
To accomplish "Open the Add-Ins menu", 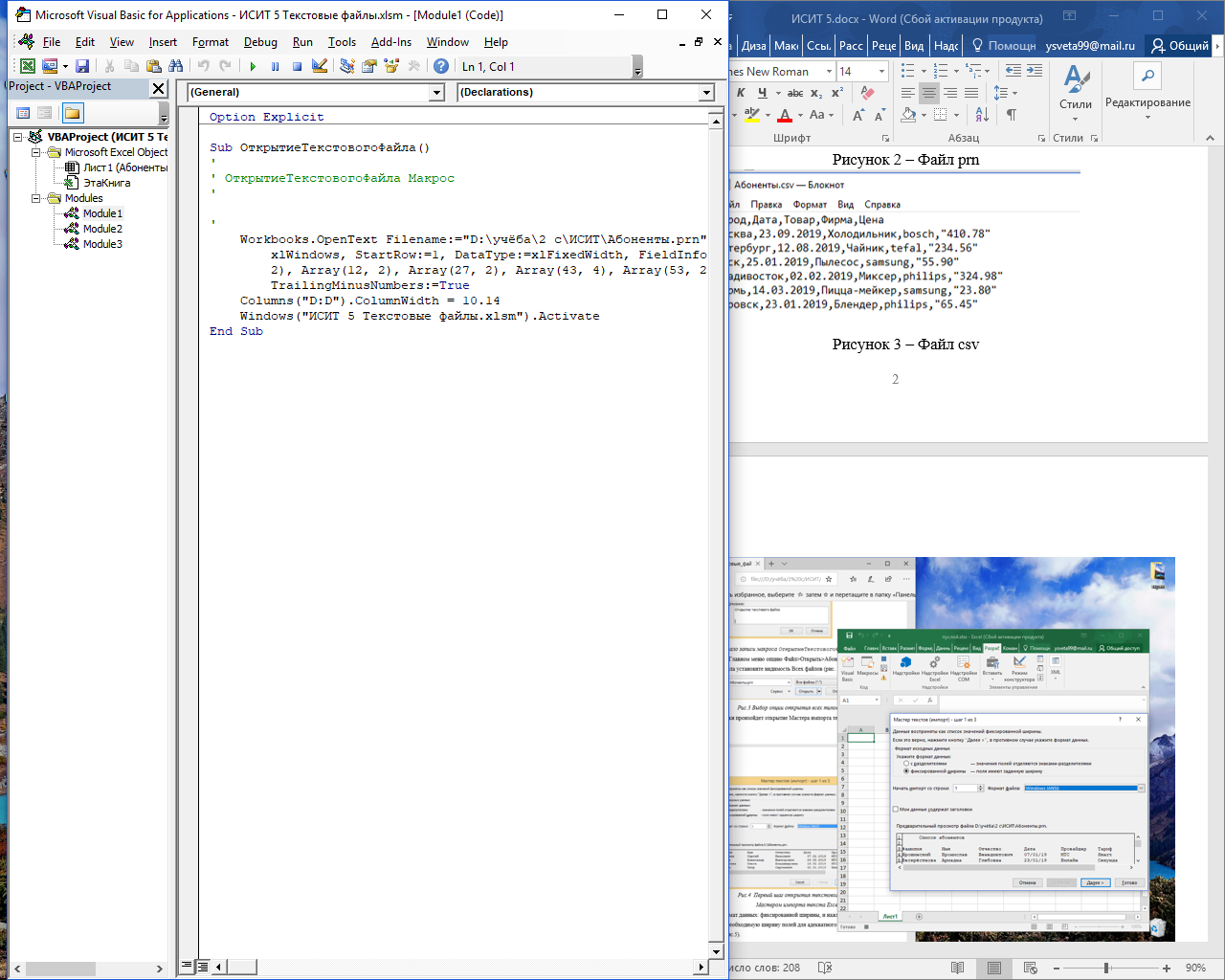I will click(391, 42).
